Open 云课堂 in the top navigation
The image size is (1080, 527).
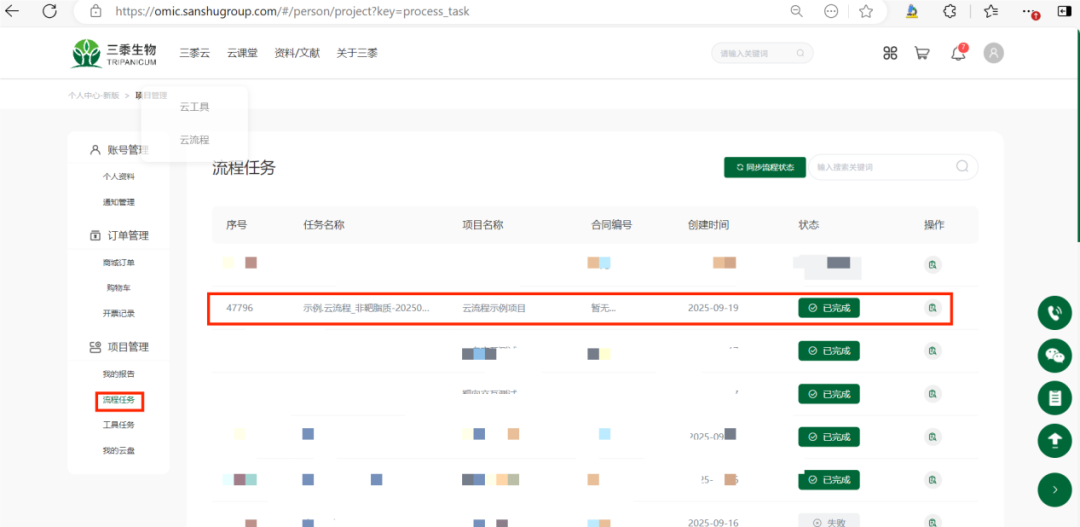(x=242, y=53)
